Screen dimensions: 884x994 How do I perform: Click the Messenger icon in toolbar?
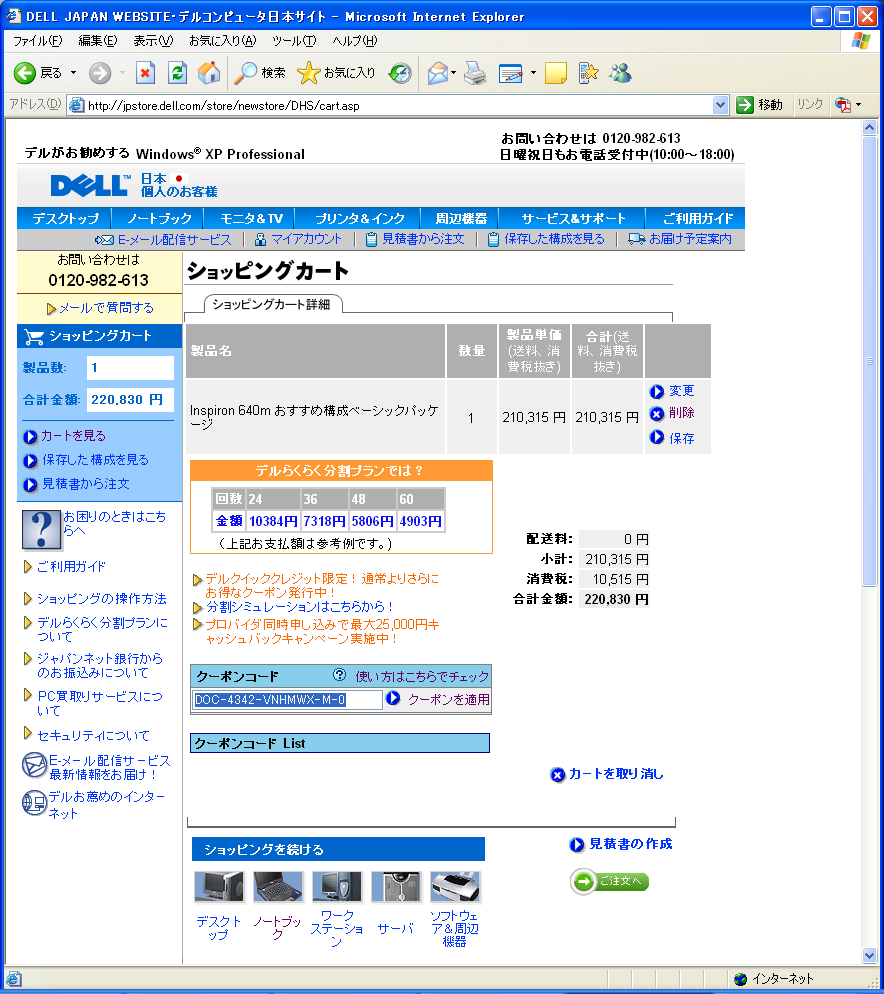620,73
